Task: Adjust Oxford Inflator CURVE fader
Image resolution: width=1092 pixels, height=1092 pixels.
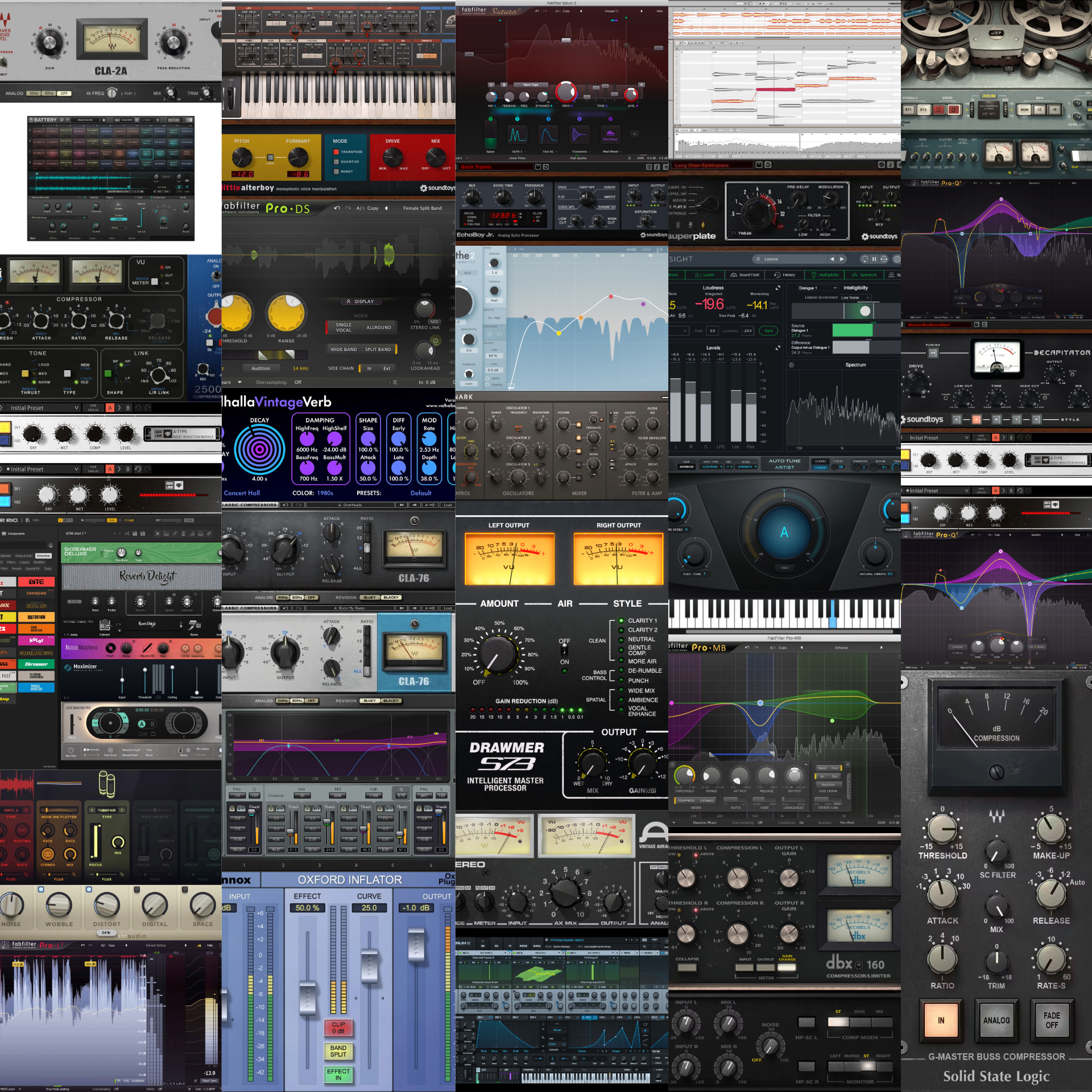Action: tap(369, 966)
